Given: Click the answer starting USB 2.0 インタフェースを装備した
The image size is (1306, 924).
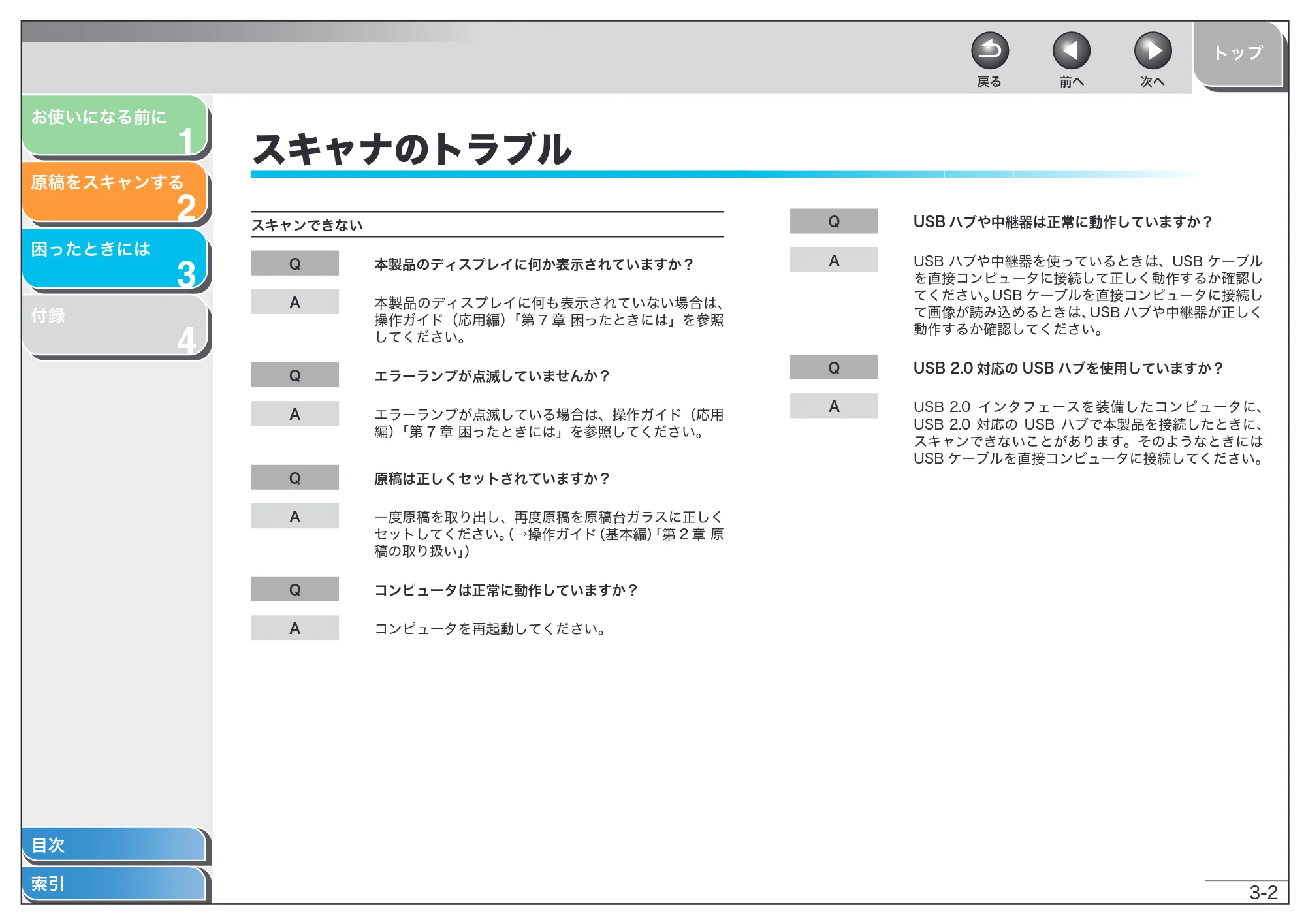Looking at the screenshot, I should pyautogui.click(x=1088, y=433).
